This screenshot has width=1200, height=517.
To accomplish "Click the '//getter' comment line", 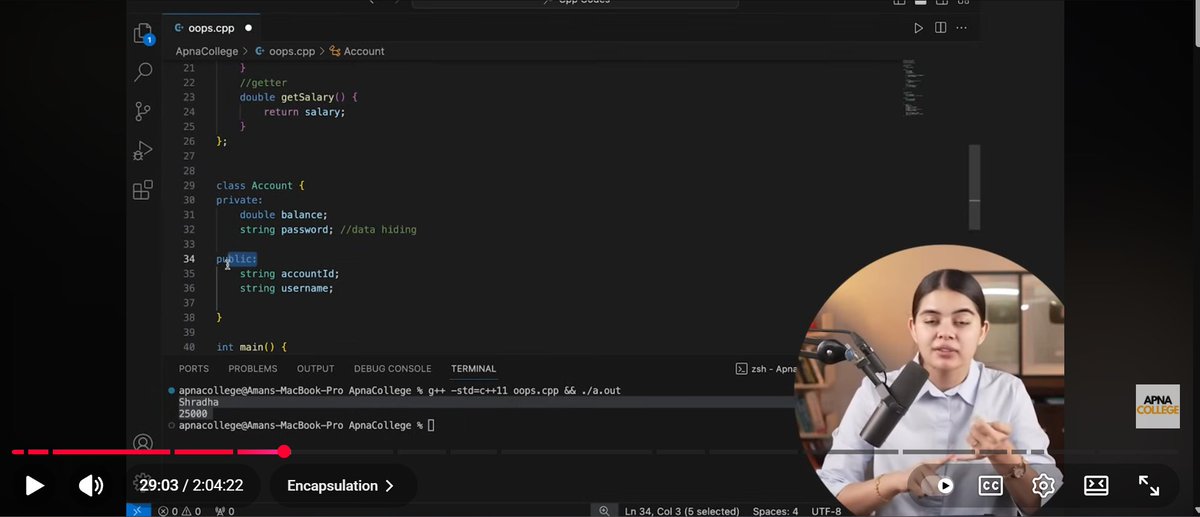I will (263, 82).
